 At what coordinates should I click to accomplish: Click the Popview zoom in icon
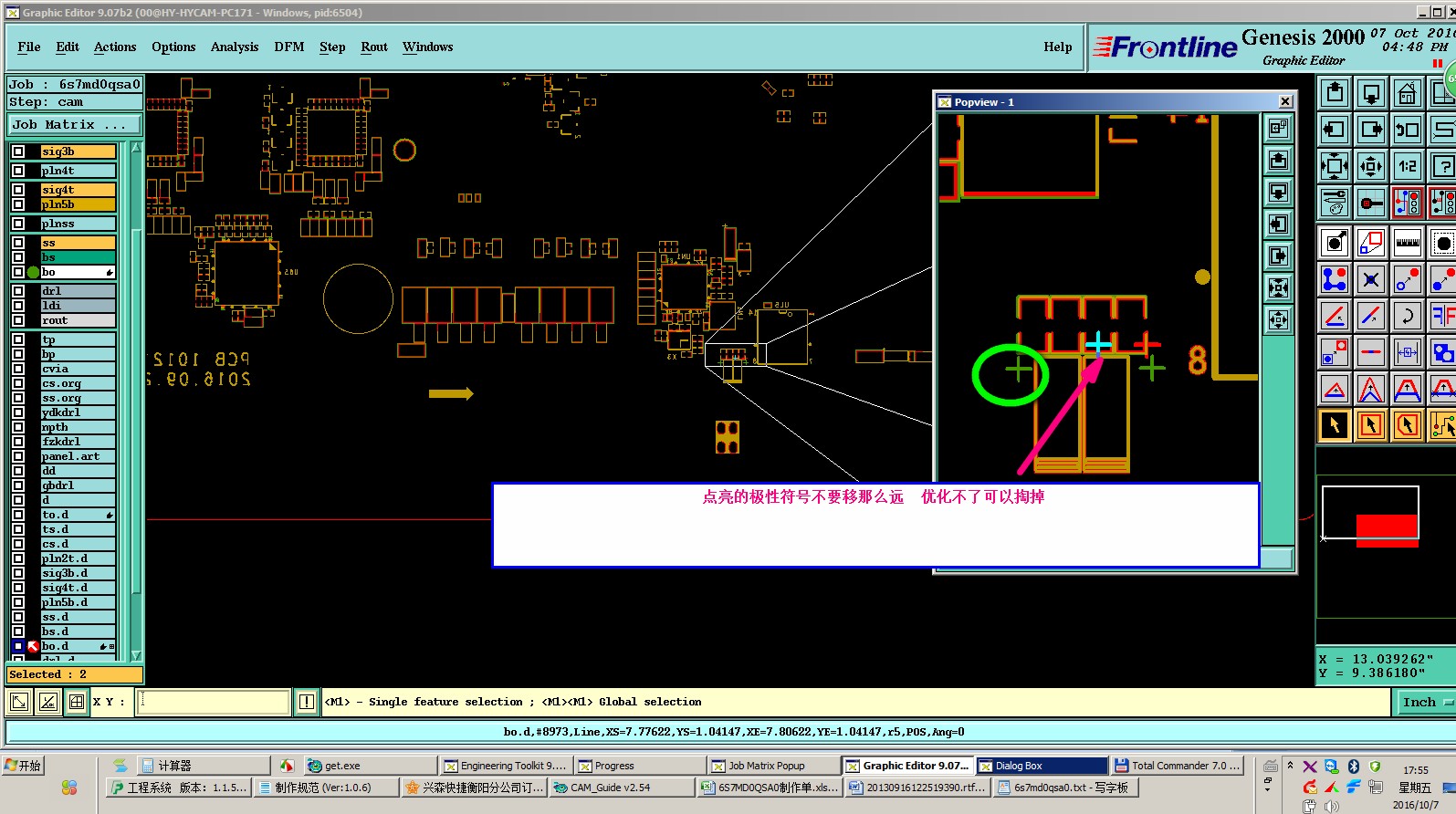[x=1278, y=320]
